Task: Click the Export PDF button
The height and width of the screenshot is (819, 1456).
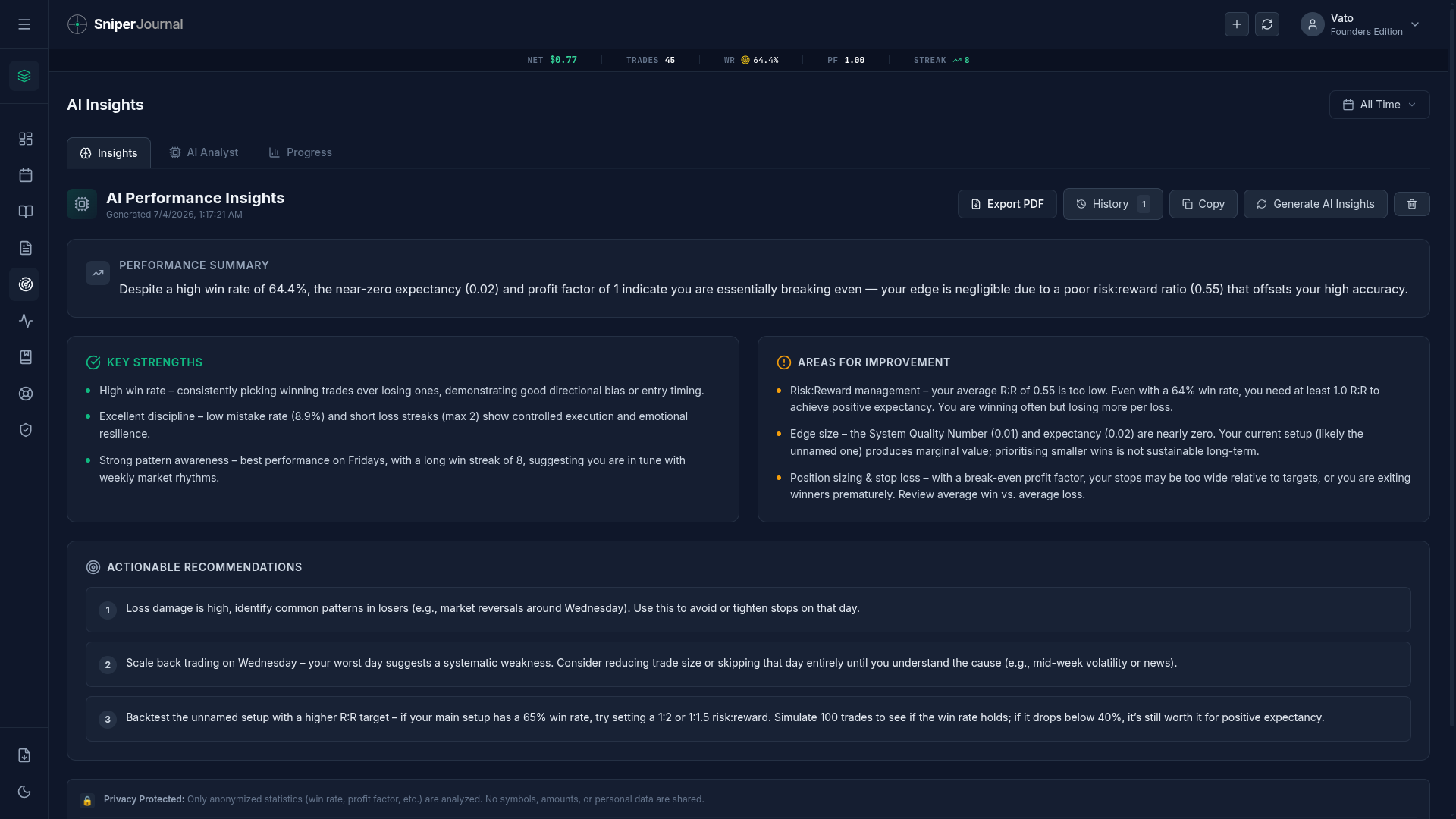Action: point(1007,204)
